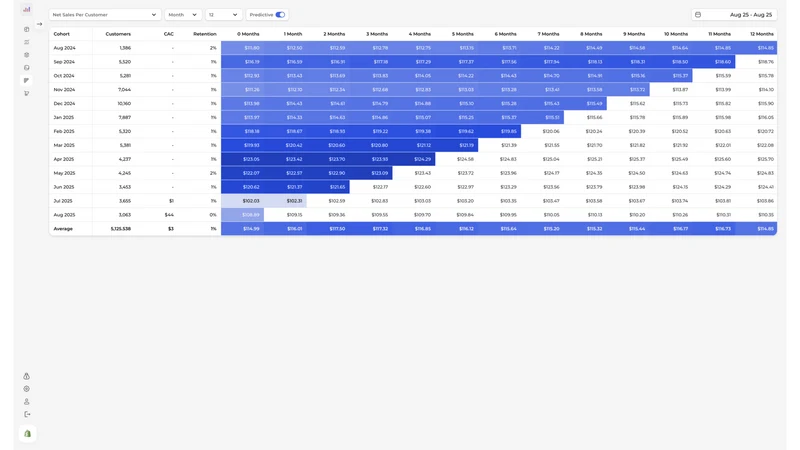Select the Jan 2025 cohort row label
Screen dimensions: 800x450
[x=64, y=117]
